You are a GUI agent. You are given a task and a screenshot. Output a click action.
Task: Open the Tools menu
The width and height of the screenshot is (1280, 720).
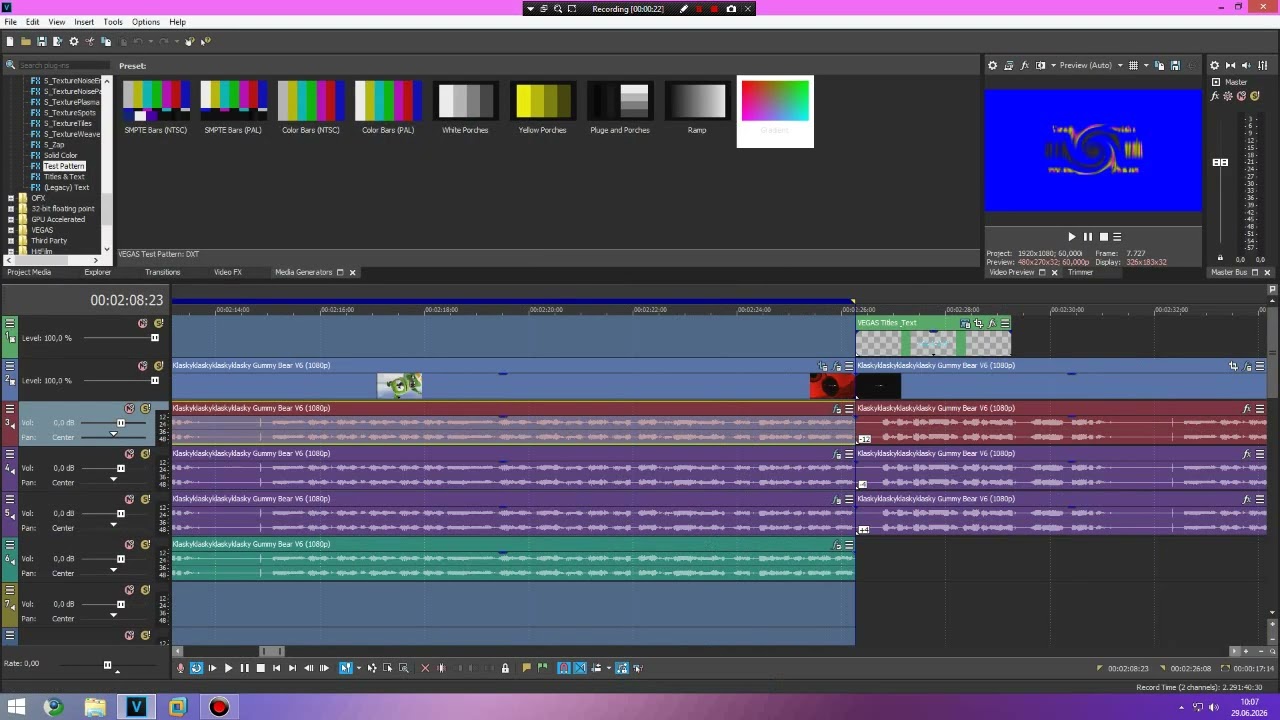click(113, 22)
